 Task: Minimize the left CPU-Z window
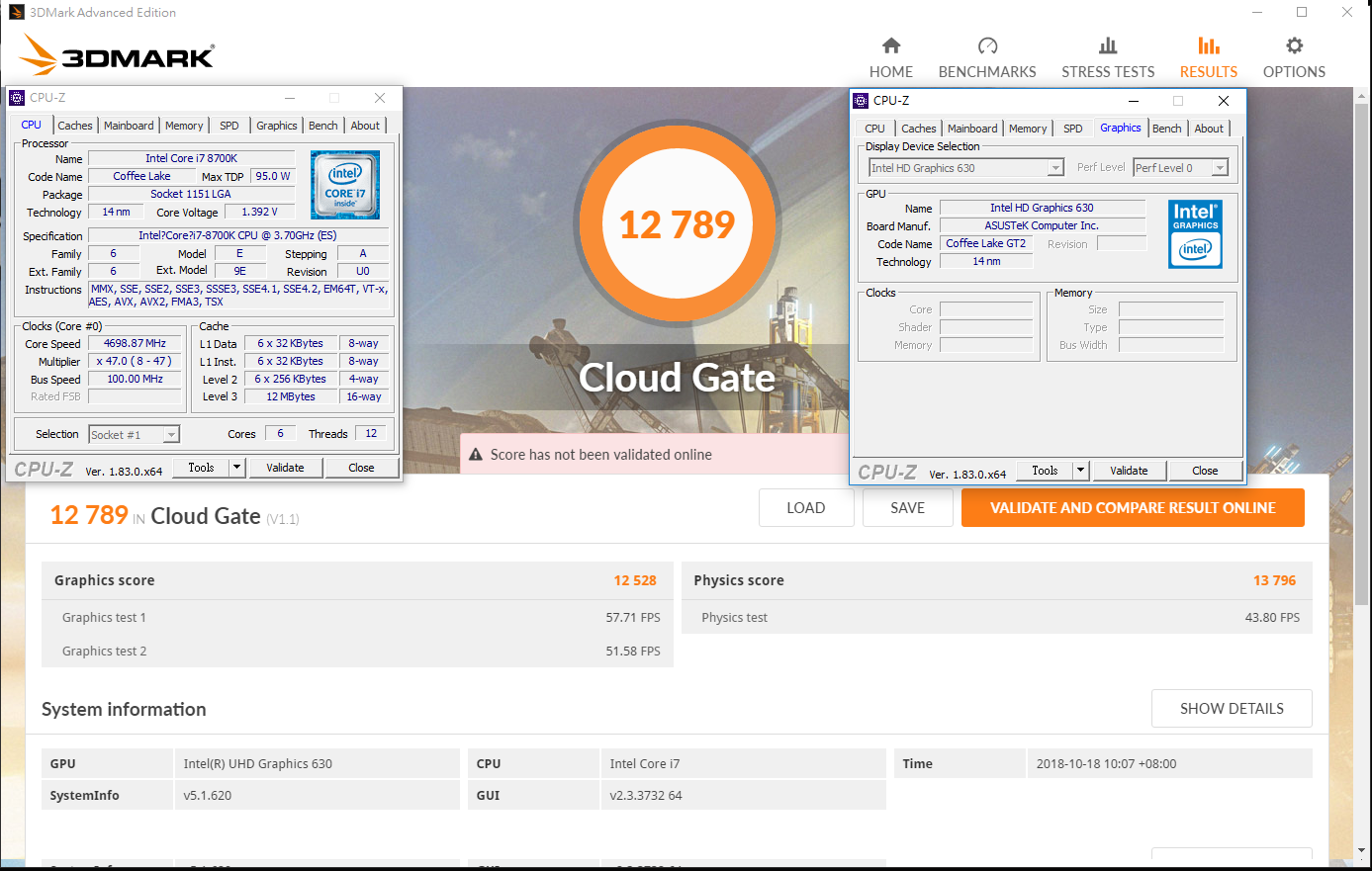[291, 98]
